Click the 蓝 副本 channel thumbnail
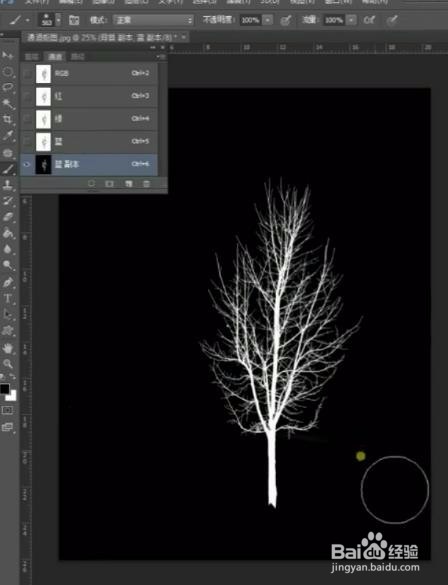Image resolution: width=448 pixels, height=585 pixels. coord(43,164)
